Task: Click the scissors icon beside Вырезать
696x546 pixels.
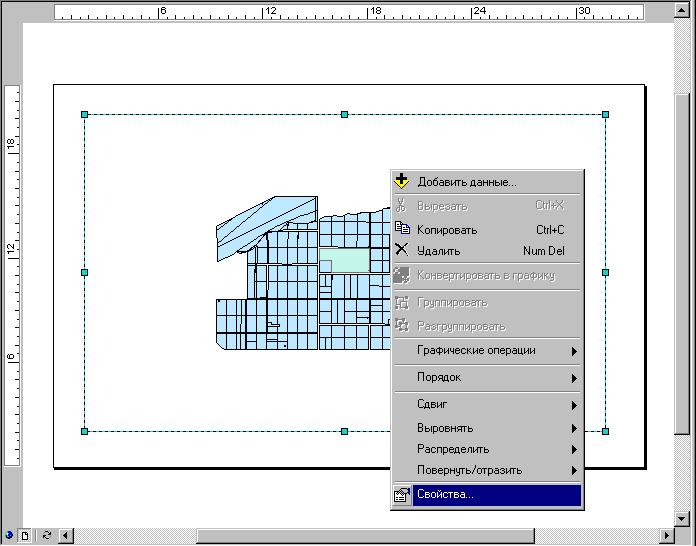Action: (x=401, y=206)
